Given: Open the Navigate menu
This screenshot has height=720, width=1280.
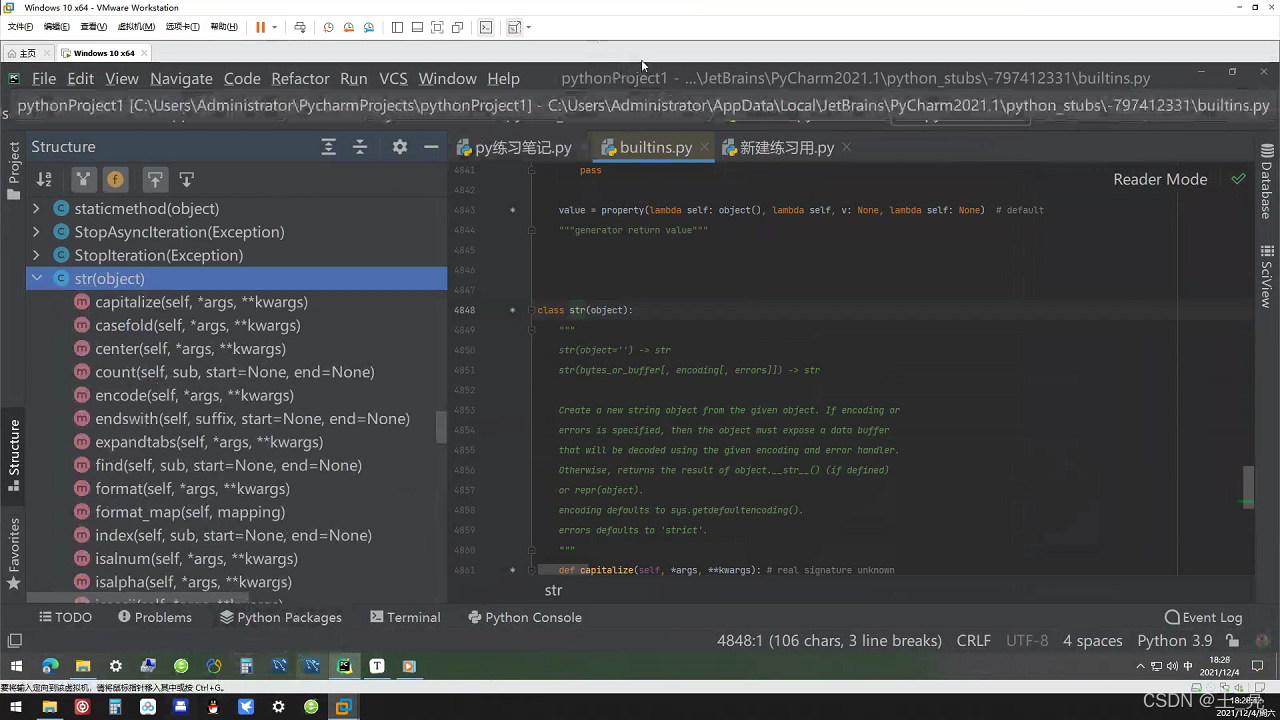Looking at the screenshot, I should click(x=181, y=78).
